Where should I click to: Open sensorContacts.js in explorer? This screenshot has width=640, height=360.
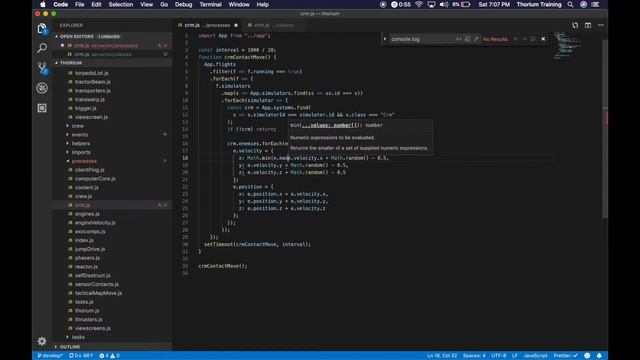pyautogui.click(x=97, y=284)
